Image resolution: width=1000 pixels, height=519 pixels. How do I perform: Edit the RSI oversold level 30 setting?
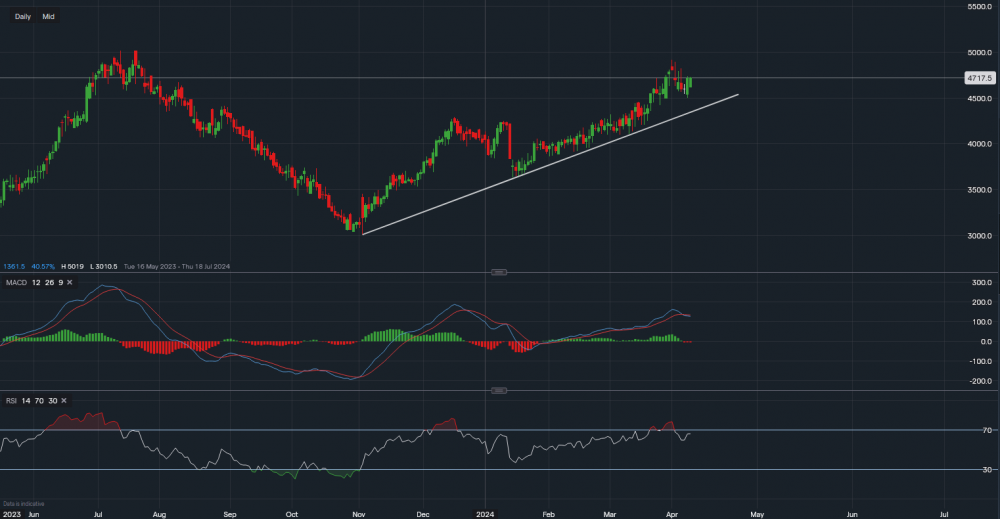52,401
